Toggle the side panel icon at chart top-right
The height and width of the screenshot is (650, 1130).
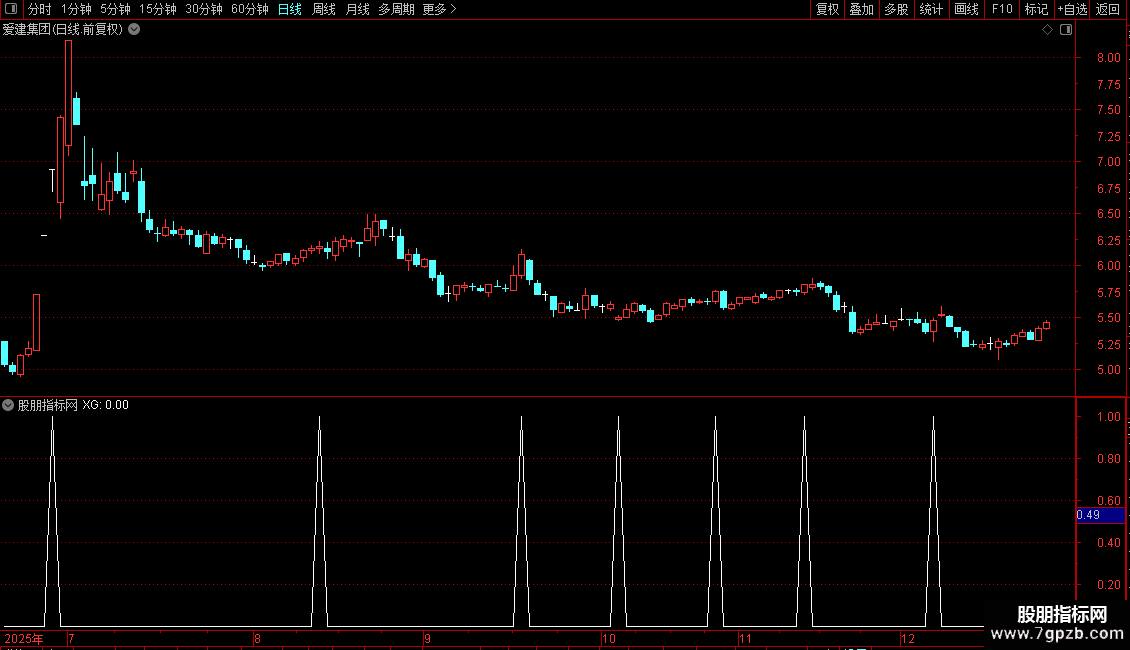[1066, 30]
